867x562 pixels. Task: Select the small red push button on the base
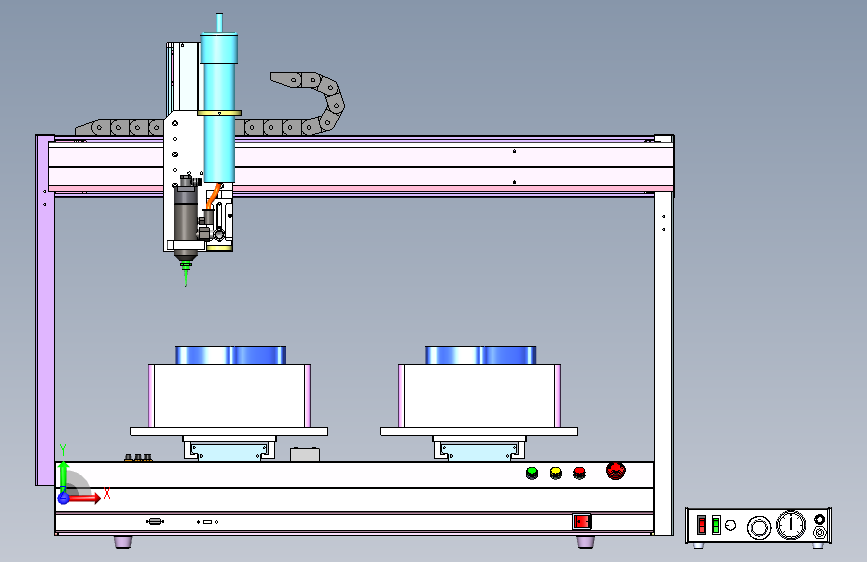(x=579, y=473)
